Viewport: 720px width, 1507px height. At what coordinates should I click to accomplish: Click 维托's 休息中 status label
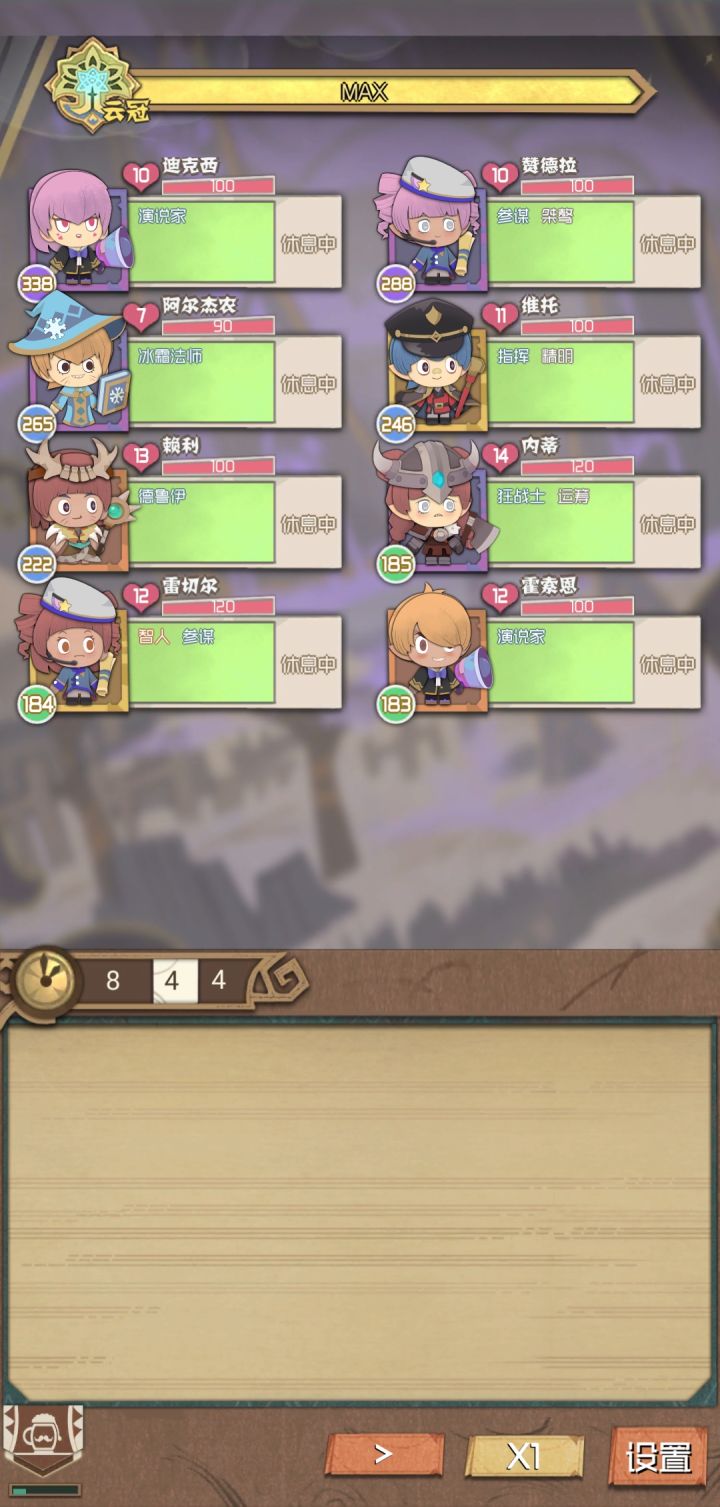coord(667,383)
